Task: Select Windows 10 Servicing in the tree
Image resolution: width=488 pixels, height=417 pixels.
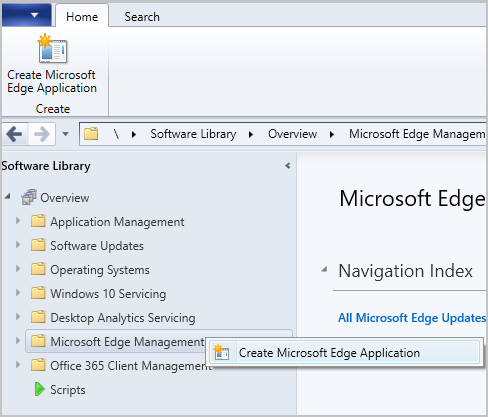Action: coord(108,294)
